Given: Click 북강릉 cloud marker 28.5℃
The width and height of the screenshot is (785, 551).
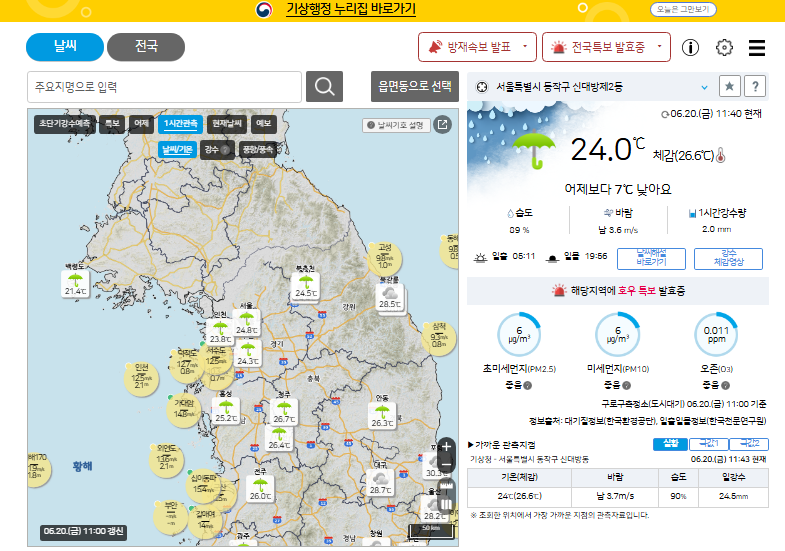Looking at the screenshot, I should point(389,297).
